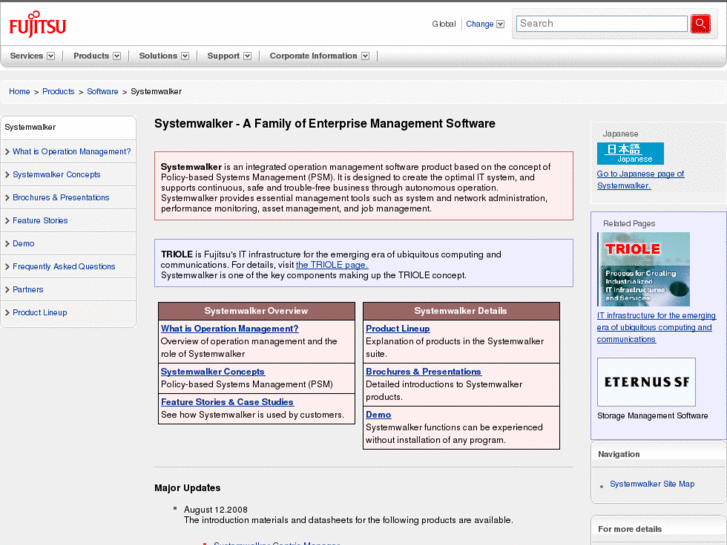
Task: Open sidebar Frequently Asked Questions
Action: (64, 267)
